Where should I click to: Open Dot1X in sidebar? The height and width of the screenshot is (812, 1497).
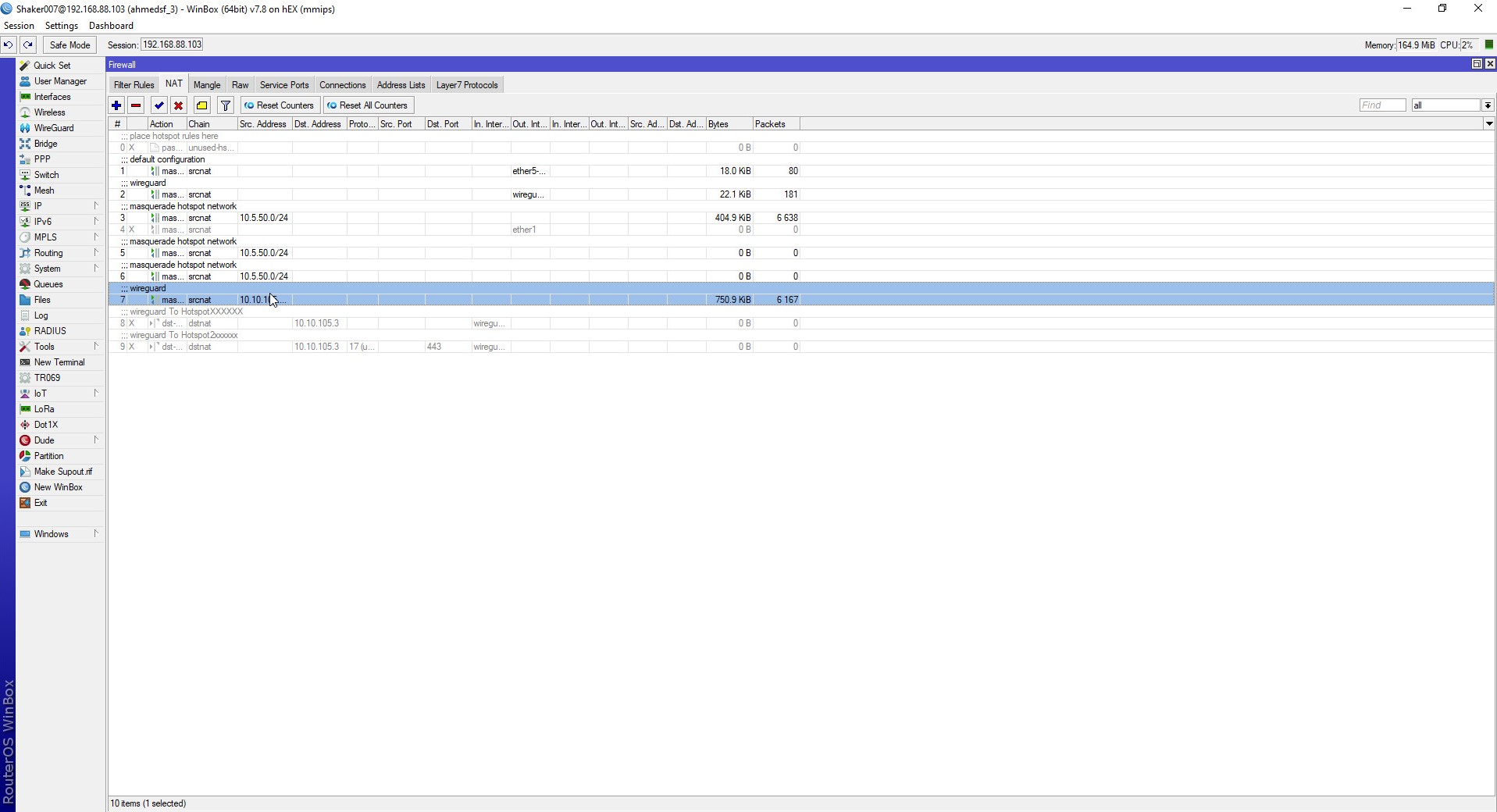point(61,425)
